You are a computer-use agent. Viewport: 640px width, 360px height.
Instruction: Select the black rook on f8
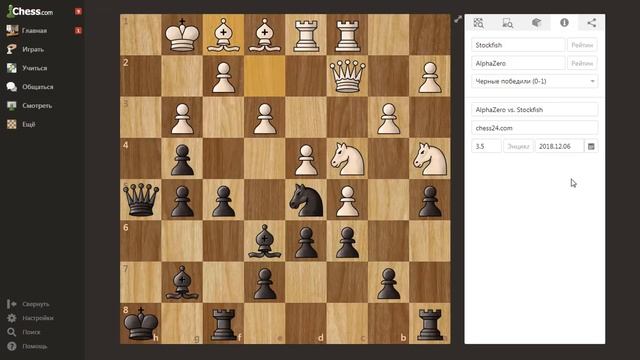(x=223, y=323)
